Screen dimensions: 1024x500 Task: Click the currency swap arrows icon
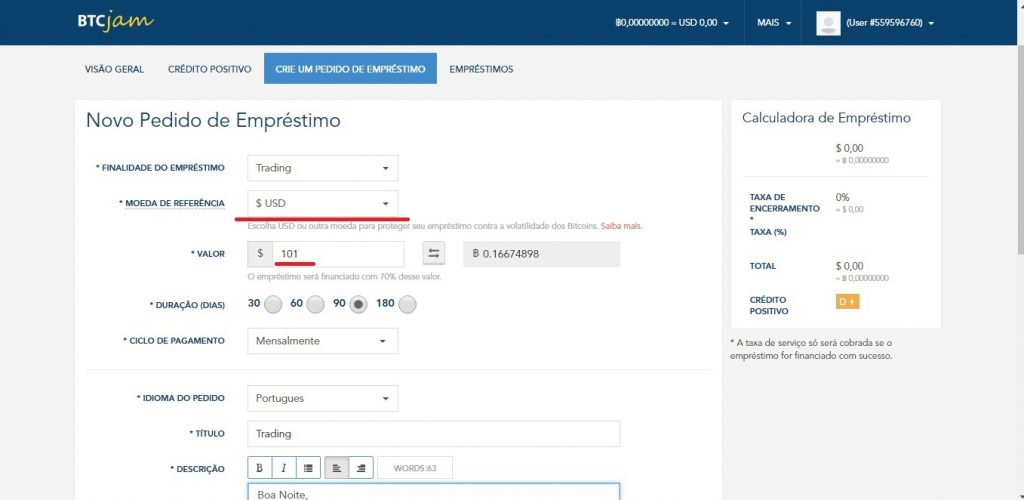click(434, 254)
